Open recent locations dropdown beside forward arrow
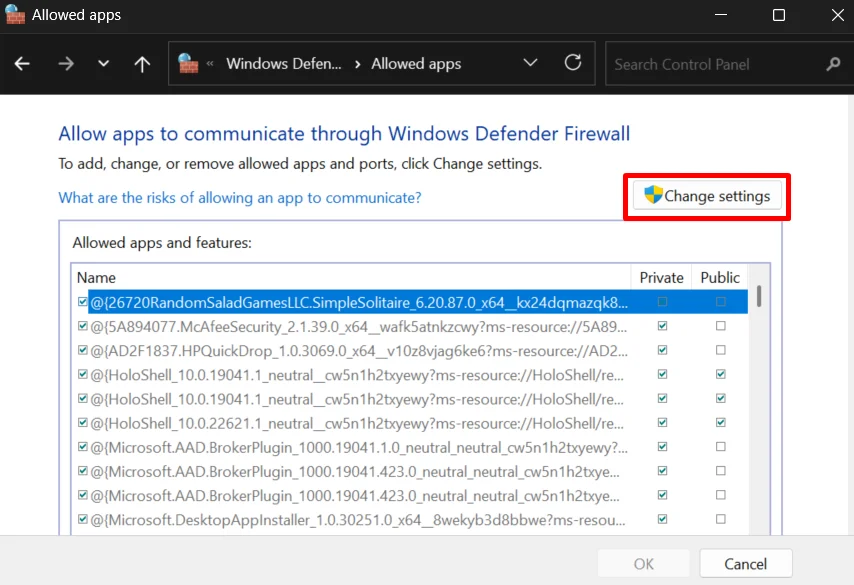Image resolution: width=854 pixels, height=585 pixels. 103,63
